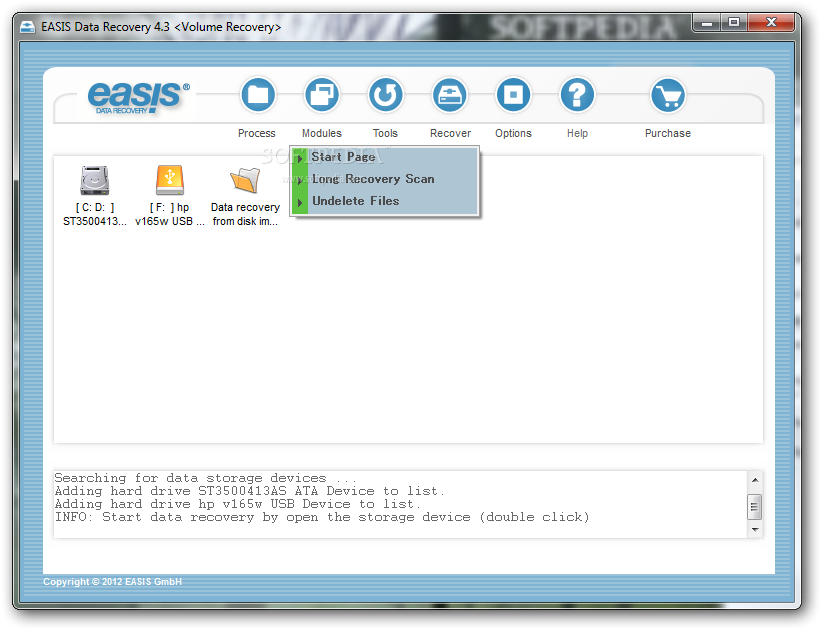Image resolution: width=822 pixels, height=630 pixels.
Task: Choose Start Page from Modules menu
Action: (x=384, y=157)
